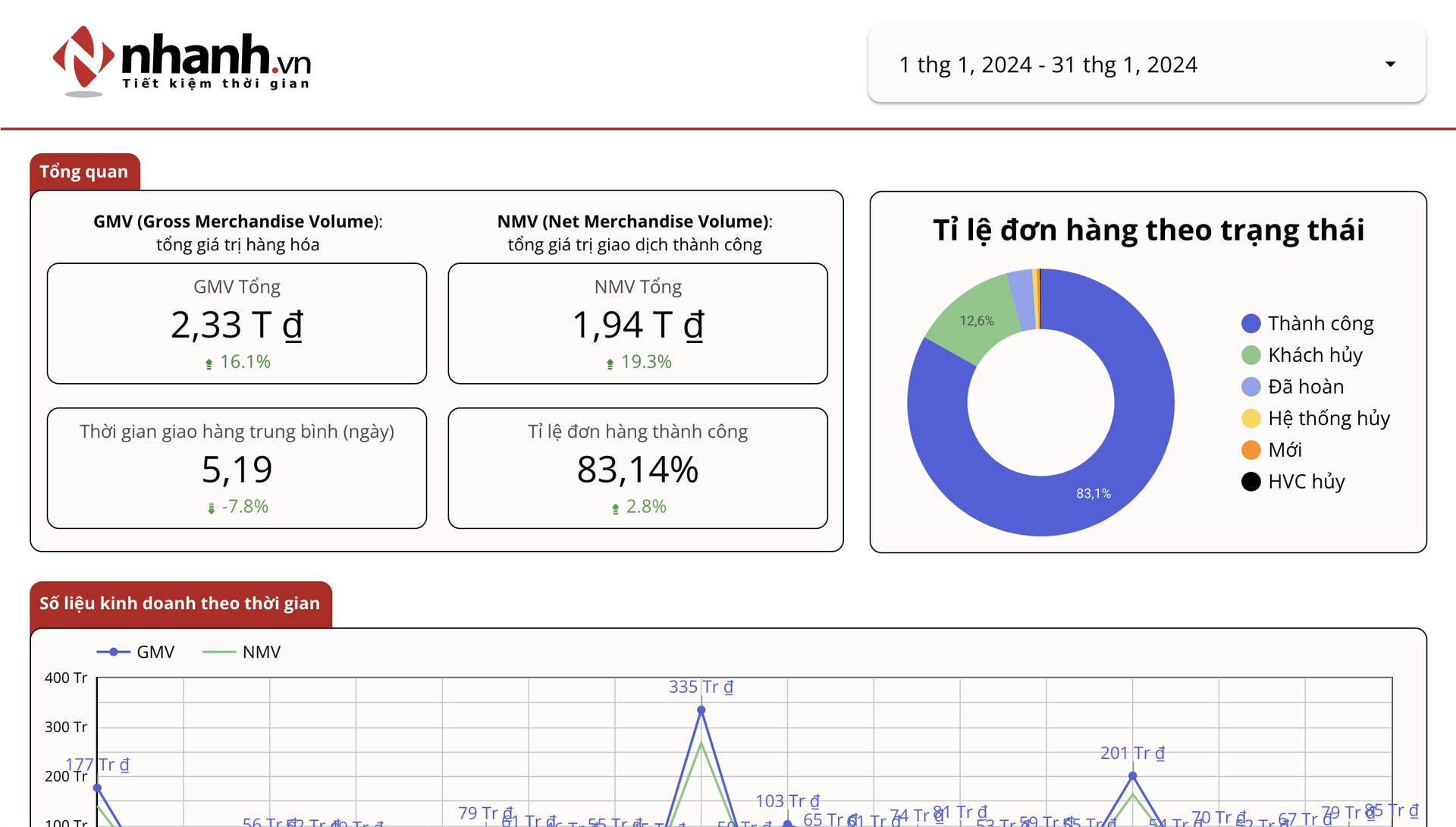Click the 177 Tr đ data point
The height and width of the screenshot is (827, 1456).
pyautogui.click(x=97, y=788)
